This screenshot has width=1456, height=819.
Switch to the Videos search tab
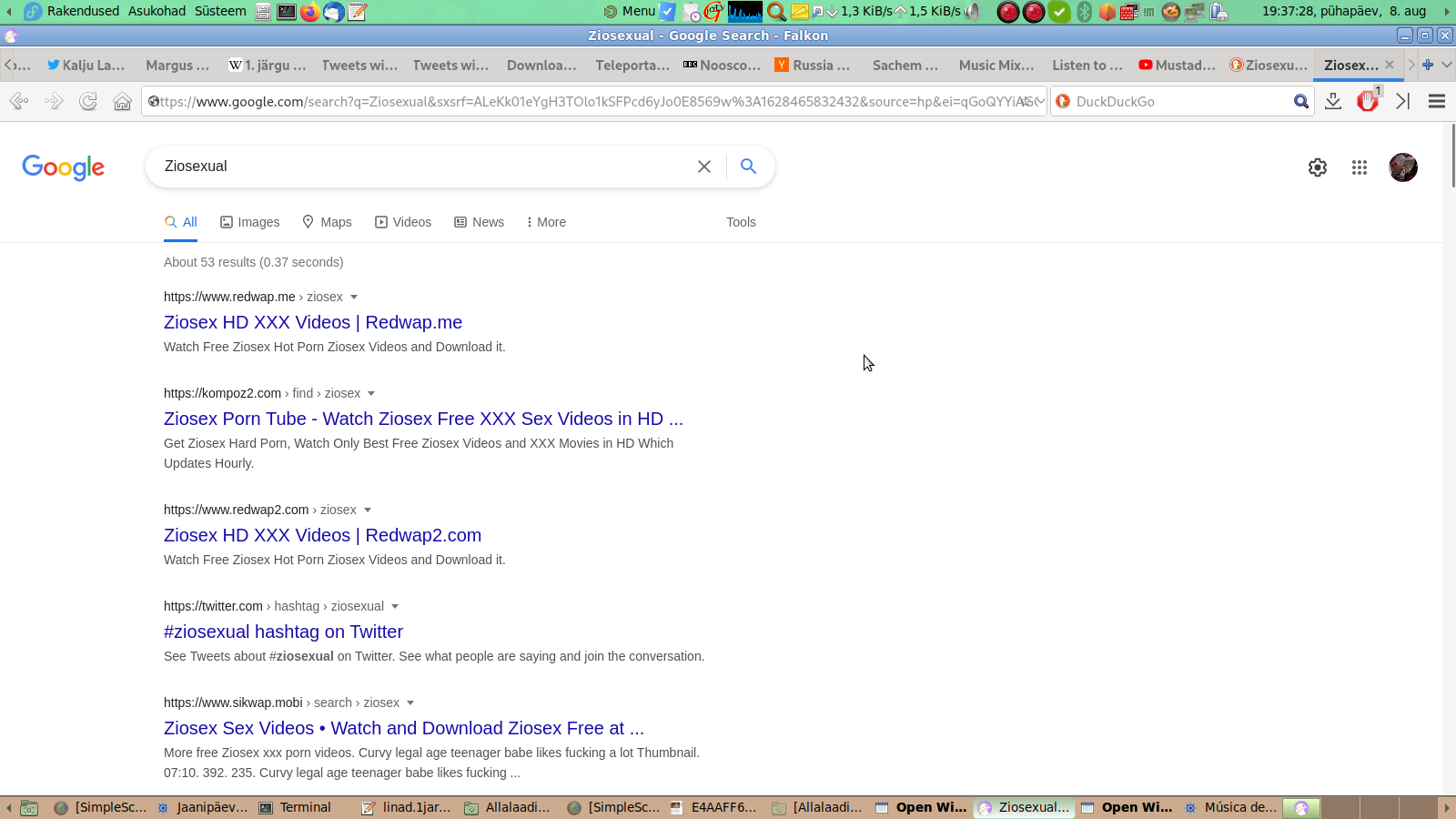tap(403, 222)
